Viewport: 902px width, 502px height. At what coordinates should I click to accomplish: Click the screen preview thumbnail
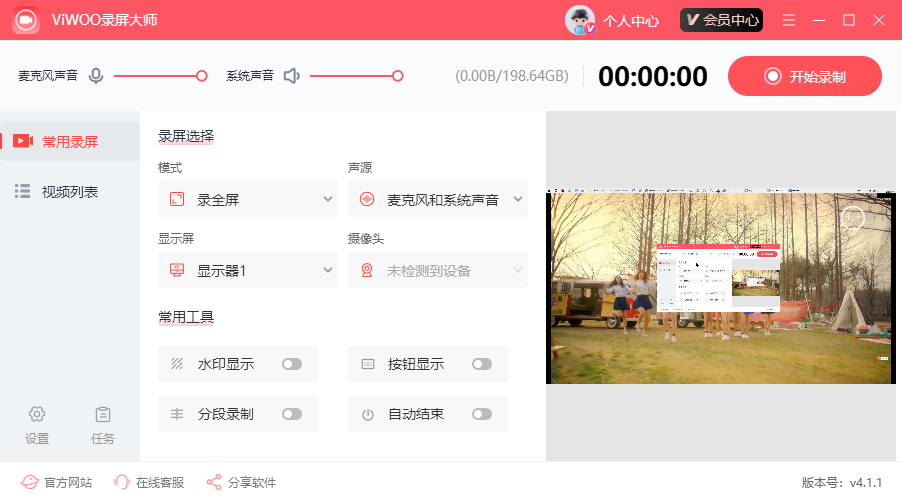pos(721,286)
